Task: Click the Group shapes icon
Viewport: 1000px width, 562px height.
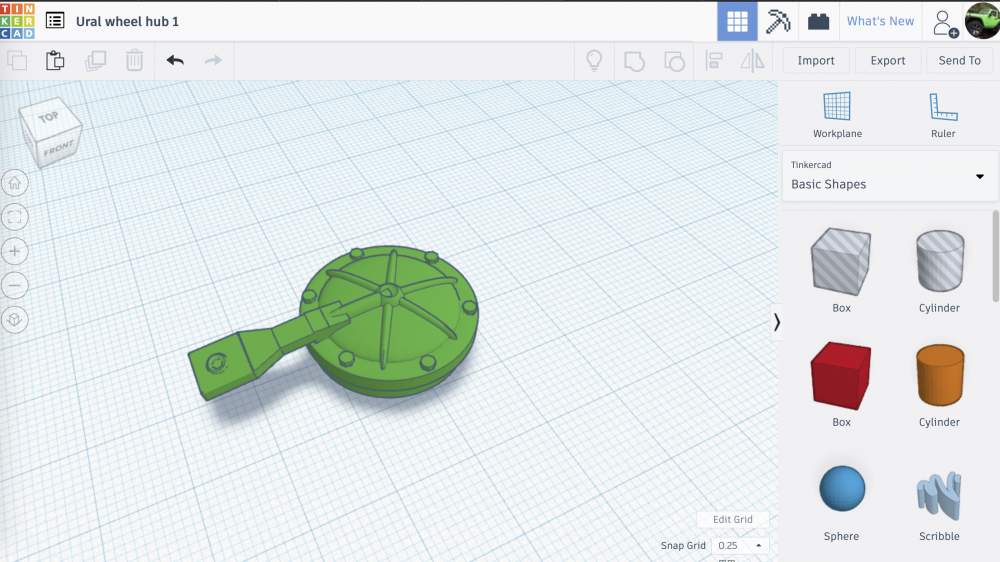Action: 634,61
